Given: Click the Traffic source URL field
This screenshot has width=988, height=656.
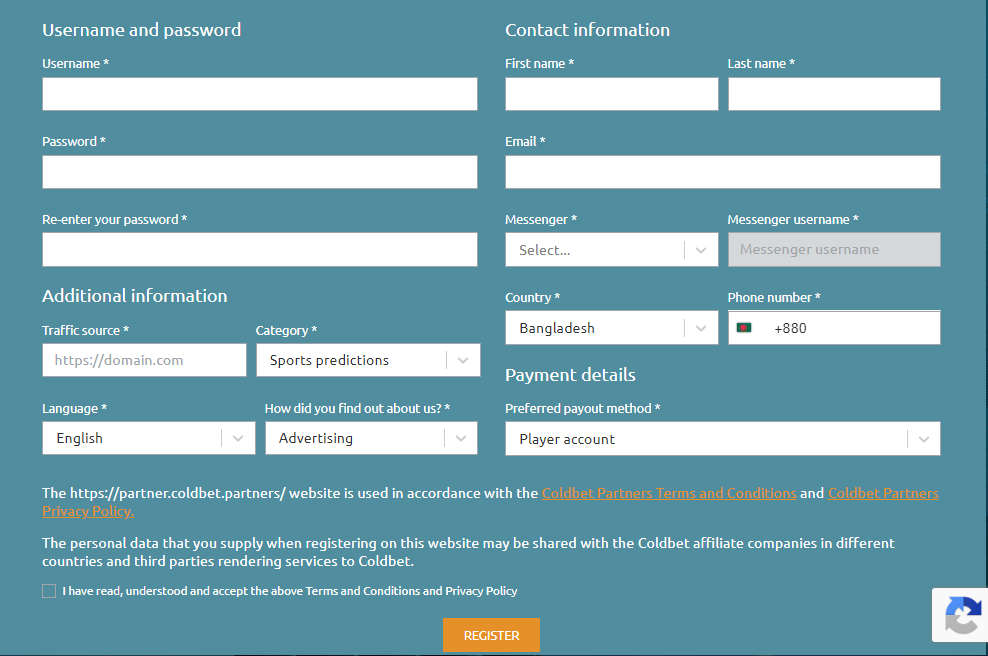Looking at the screenshot, I should 144,360.
